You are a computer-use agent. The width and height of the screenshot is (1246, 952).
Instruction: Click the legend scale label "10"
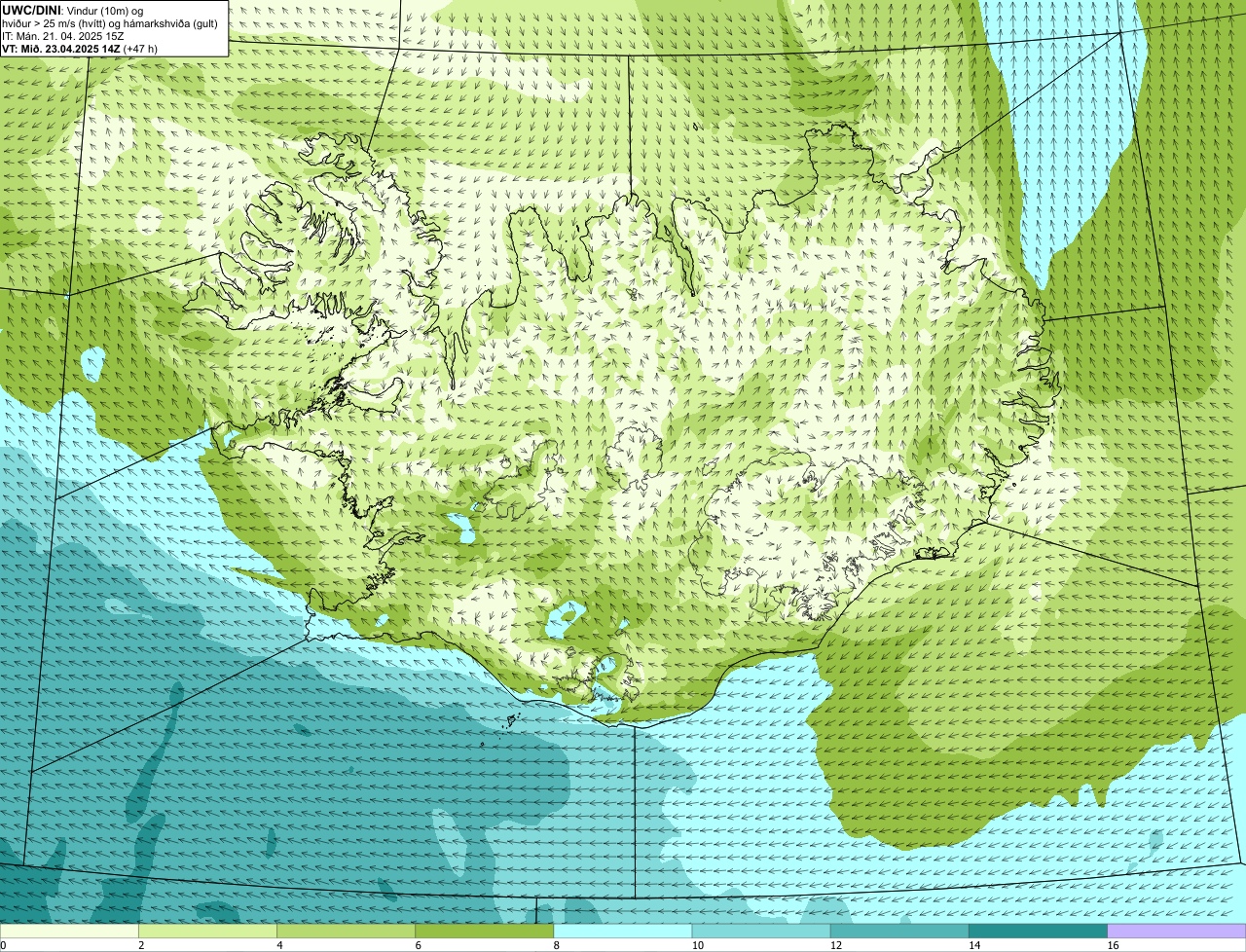pos(698,945)
